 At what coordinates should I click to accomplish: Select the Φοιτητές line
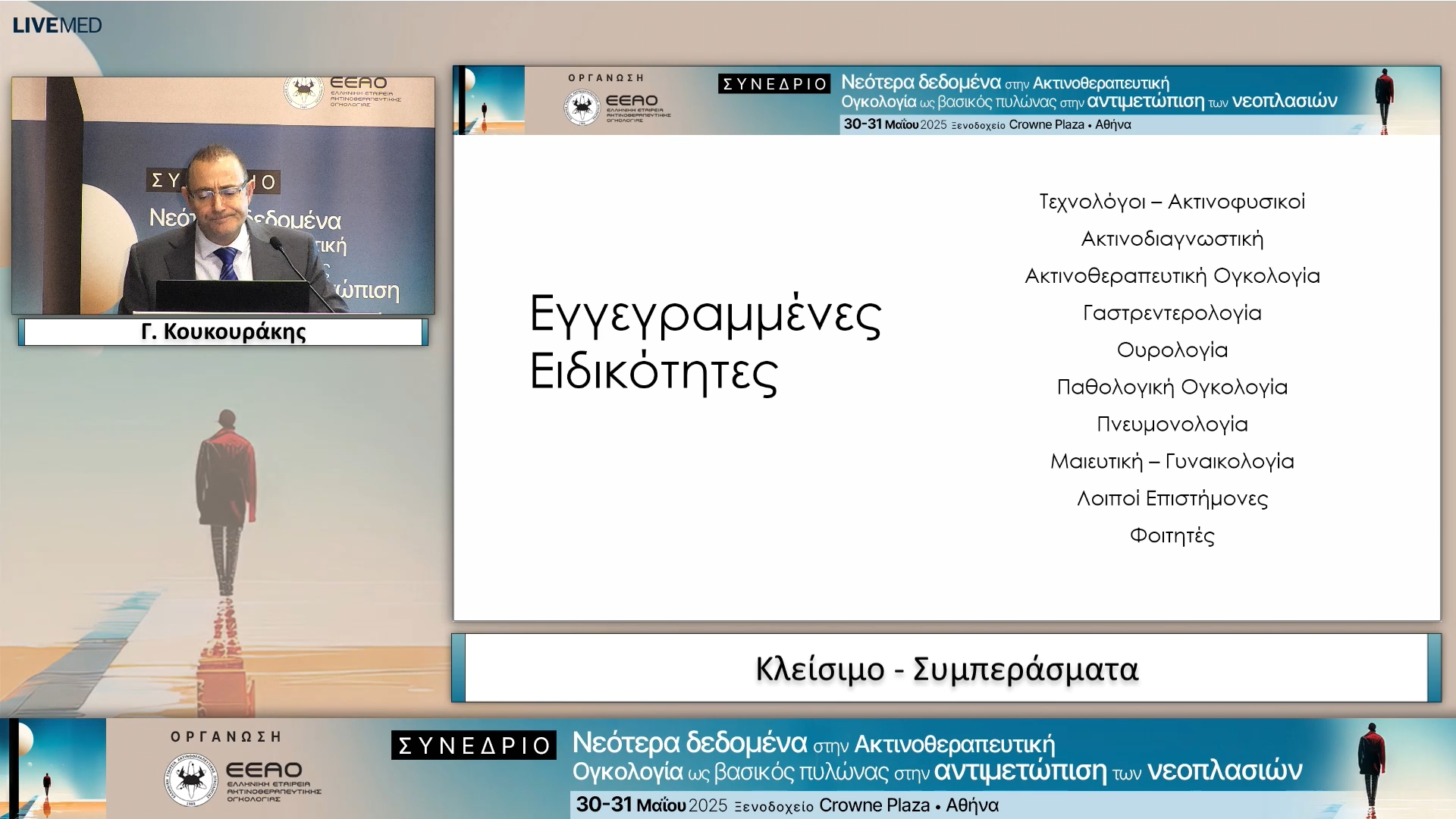(1172, 536)
